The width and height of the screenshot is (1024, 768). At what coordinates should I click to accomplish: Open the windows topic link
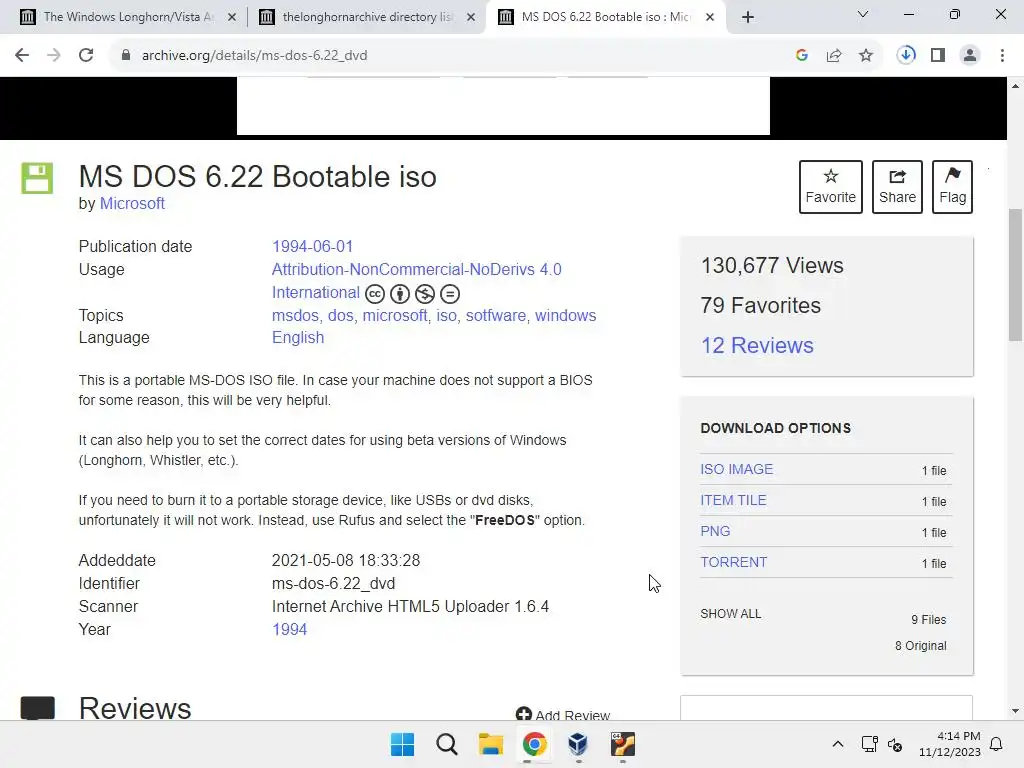[x=566, y=315]
